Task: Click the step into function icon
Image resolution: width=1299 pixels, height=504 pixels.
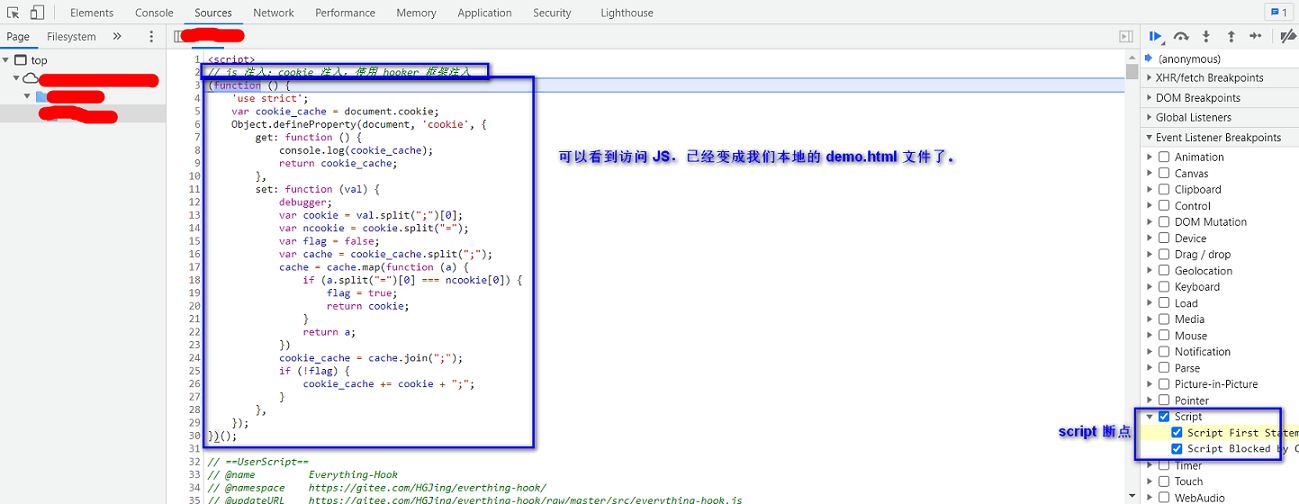Action: (x=1206, y=36)
